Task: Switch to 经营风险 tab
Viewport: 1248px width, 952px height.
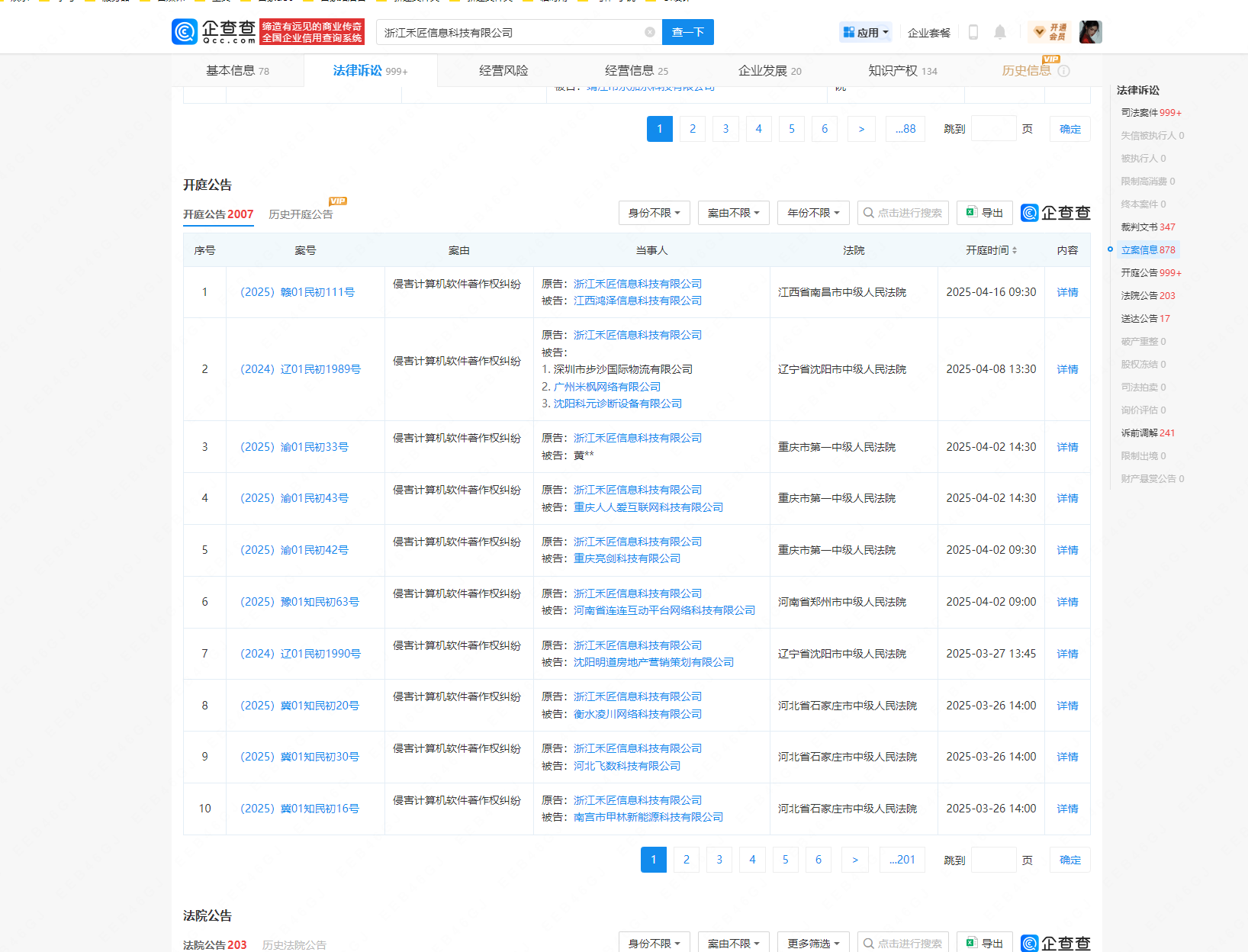Action: (x=503, y=71)
